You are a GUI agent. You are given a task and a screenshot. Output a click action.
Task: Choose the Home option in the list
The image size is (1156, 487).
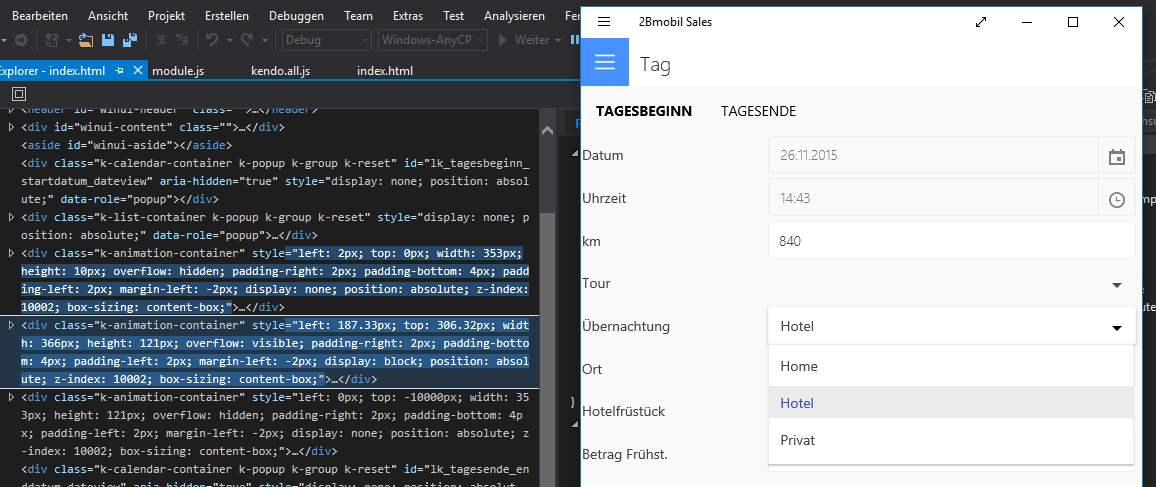(x=799, y=366)
